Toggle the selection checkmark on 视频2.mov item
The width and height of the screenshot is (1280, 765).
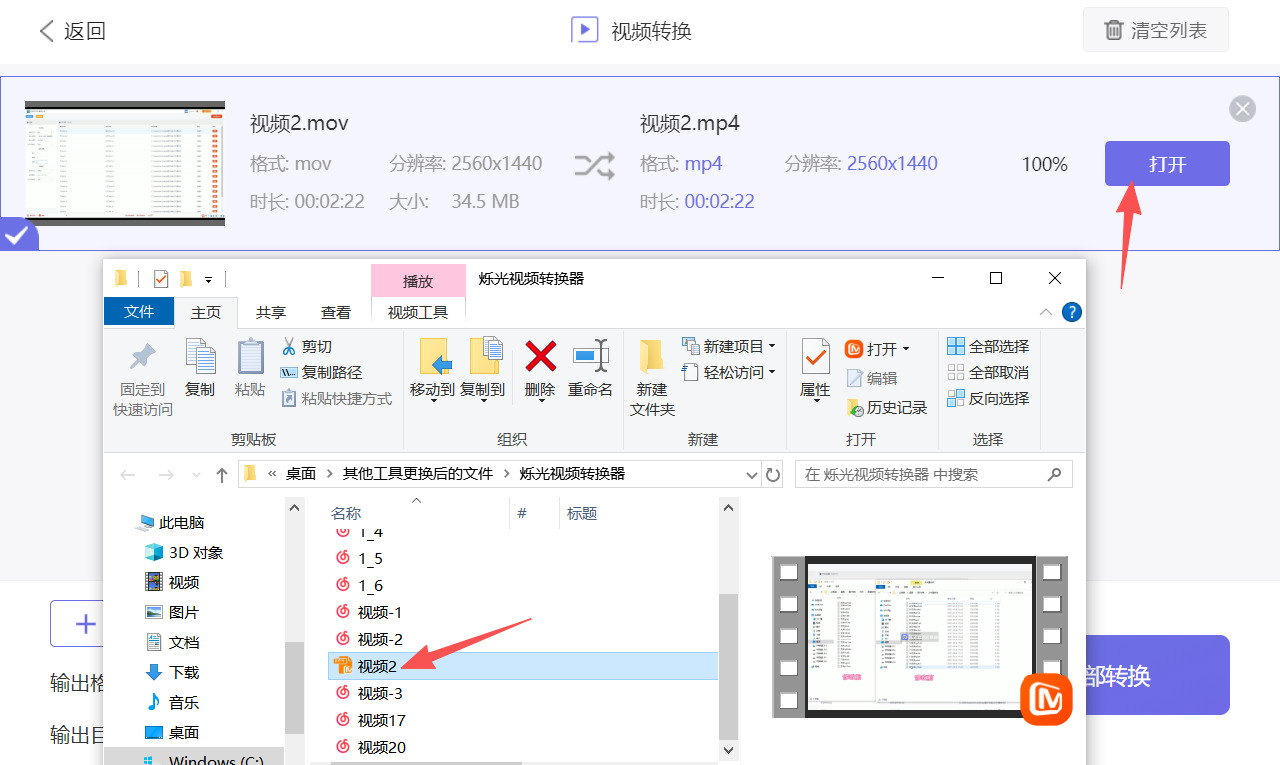17,235
